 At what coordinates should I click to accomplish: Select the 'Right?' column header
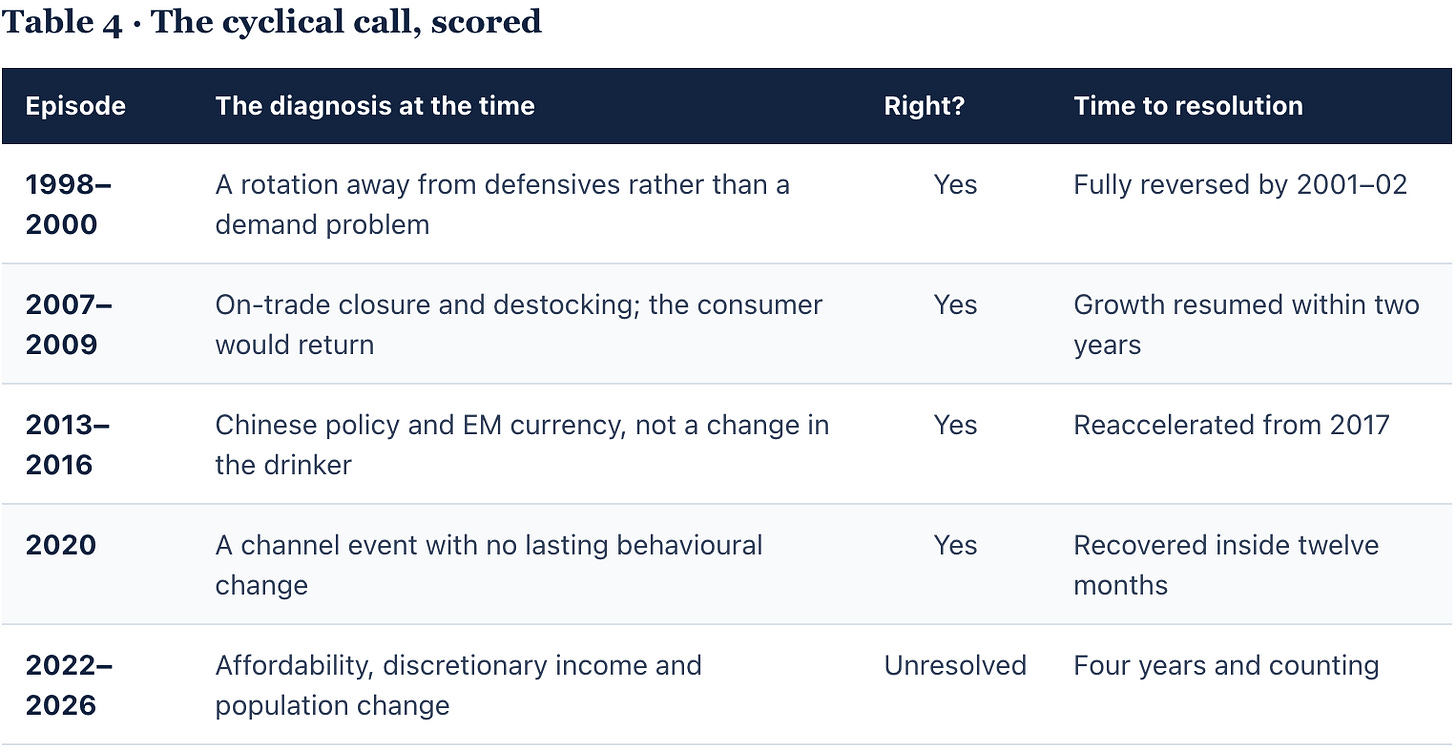pos(924,106)
